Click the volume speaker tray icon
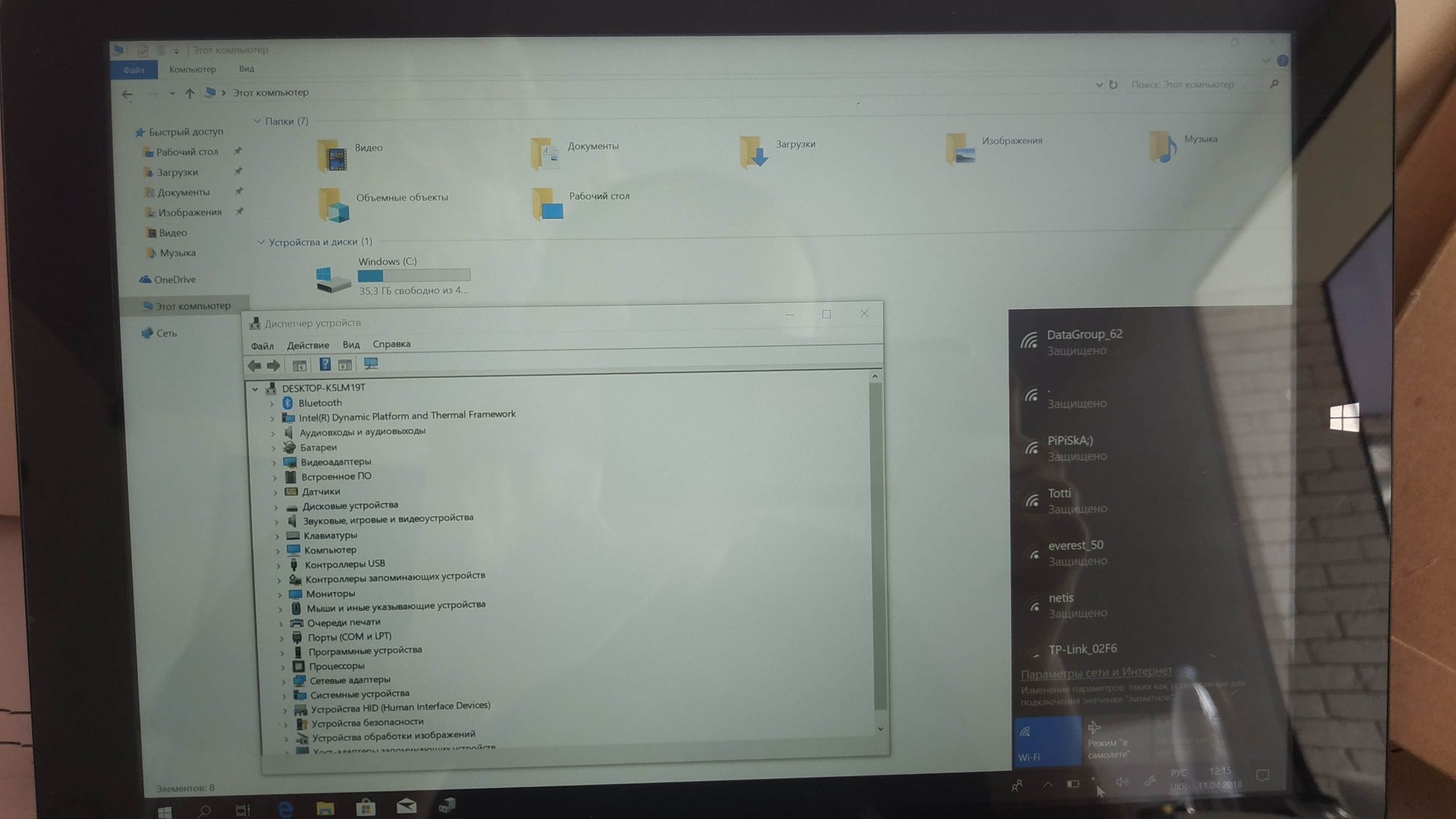The height and width of the screenshot is (819, 1456). pyautogui.click(x=1122, y=782)
